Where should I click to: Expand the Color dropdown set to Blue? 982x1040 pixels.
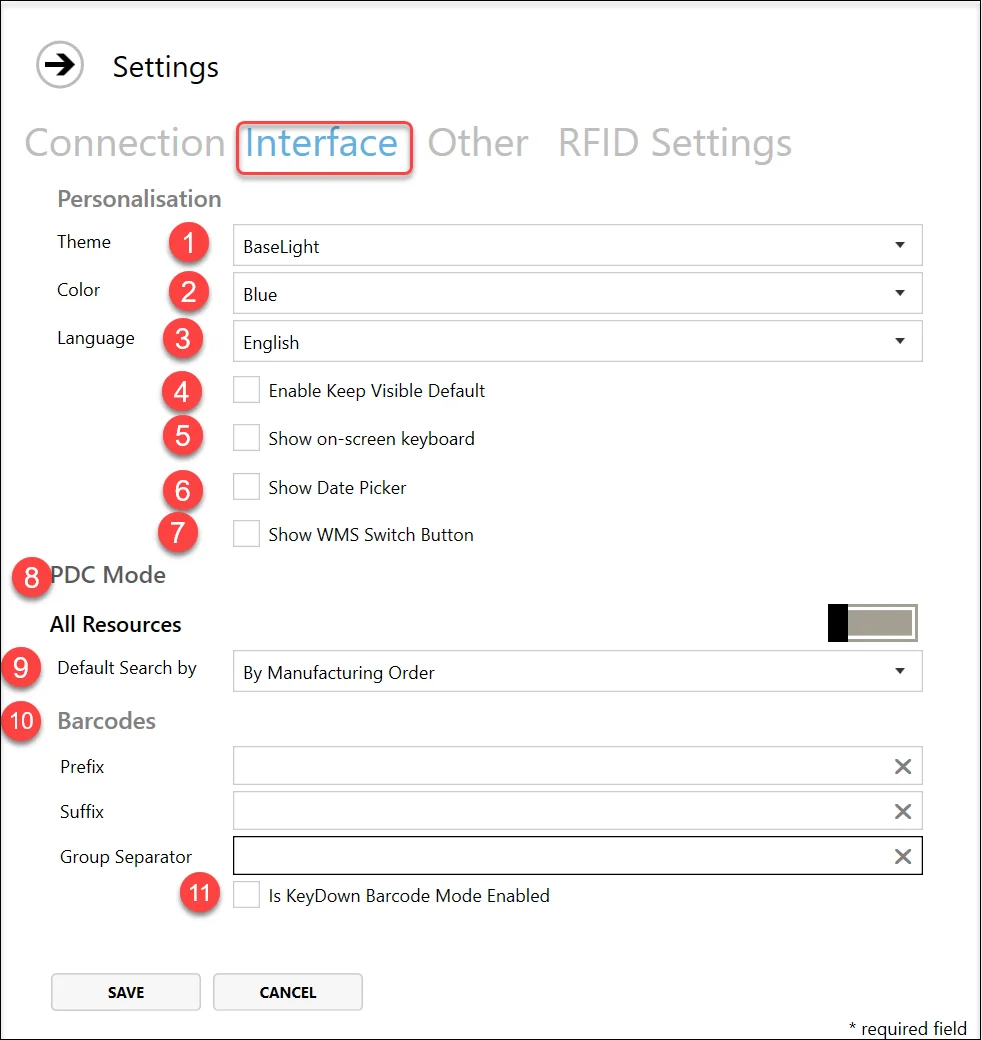577,294
